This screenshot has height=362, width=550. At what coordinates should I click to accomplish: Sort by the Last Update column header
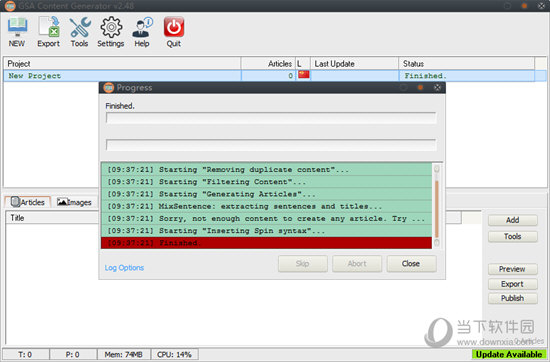click(354, 63)
